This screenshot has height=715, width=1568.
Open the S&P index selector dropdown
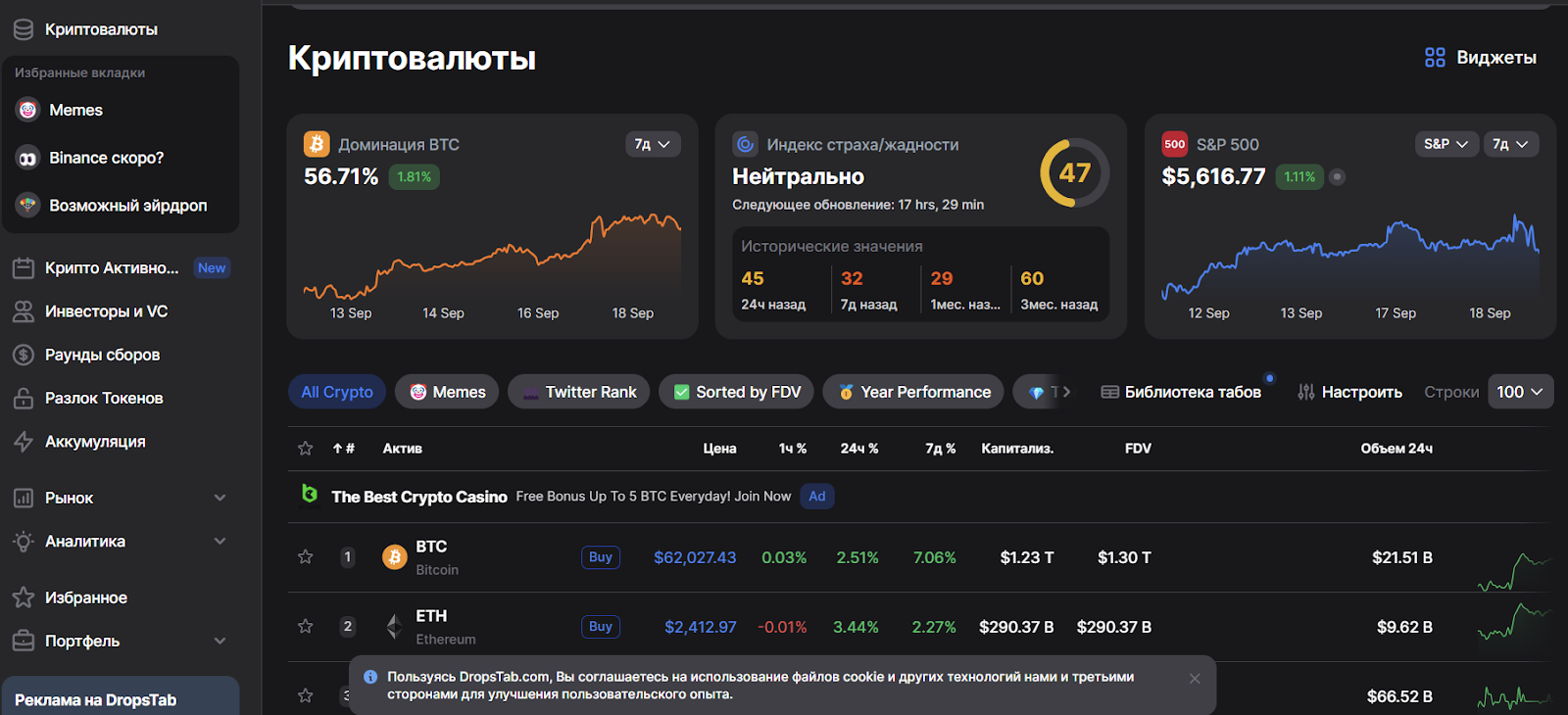coord(1445,144)
